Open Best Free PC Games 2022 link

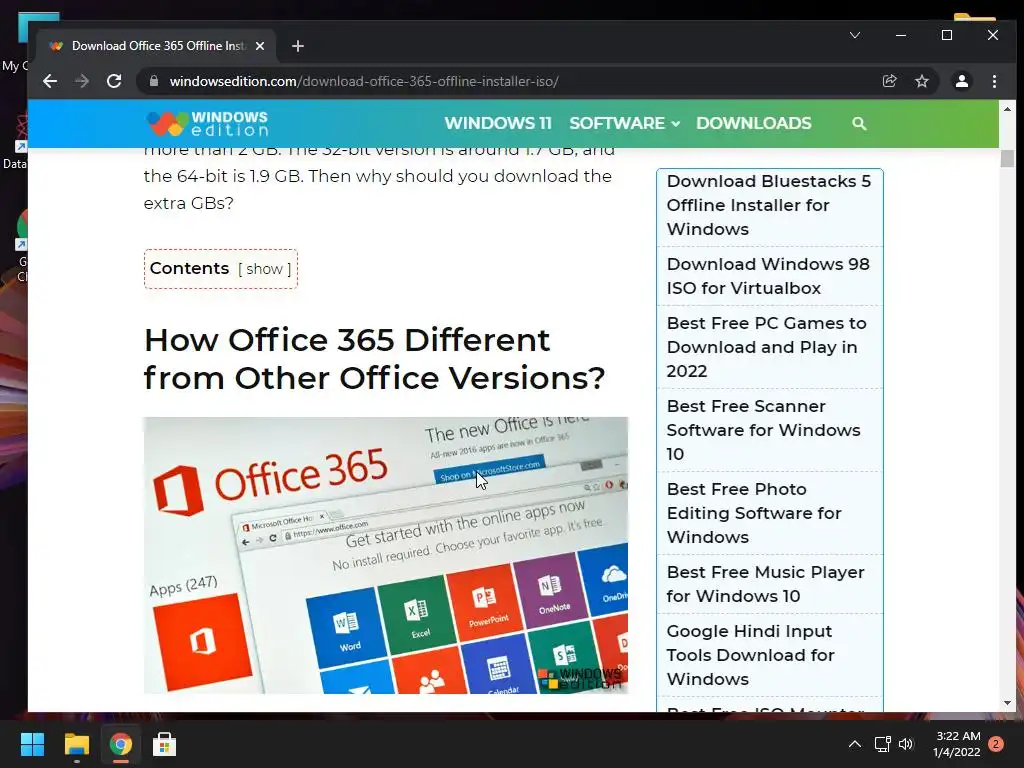click(766, 347)
